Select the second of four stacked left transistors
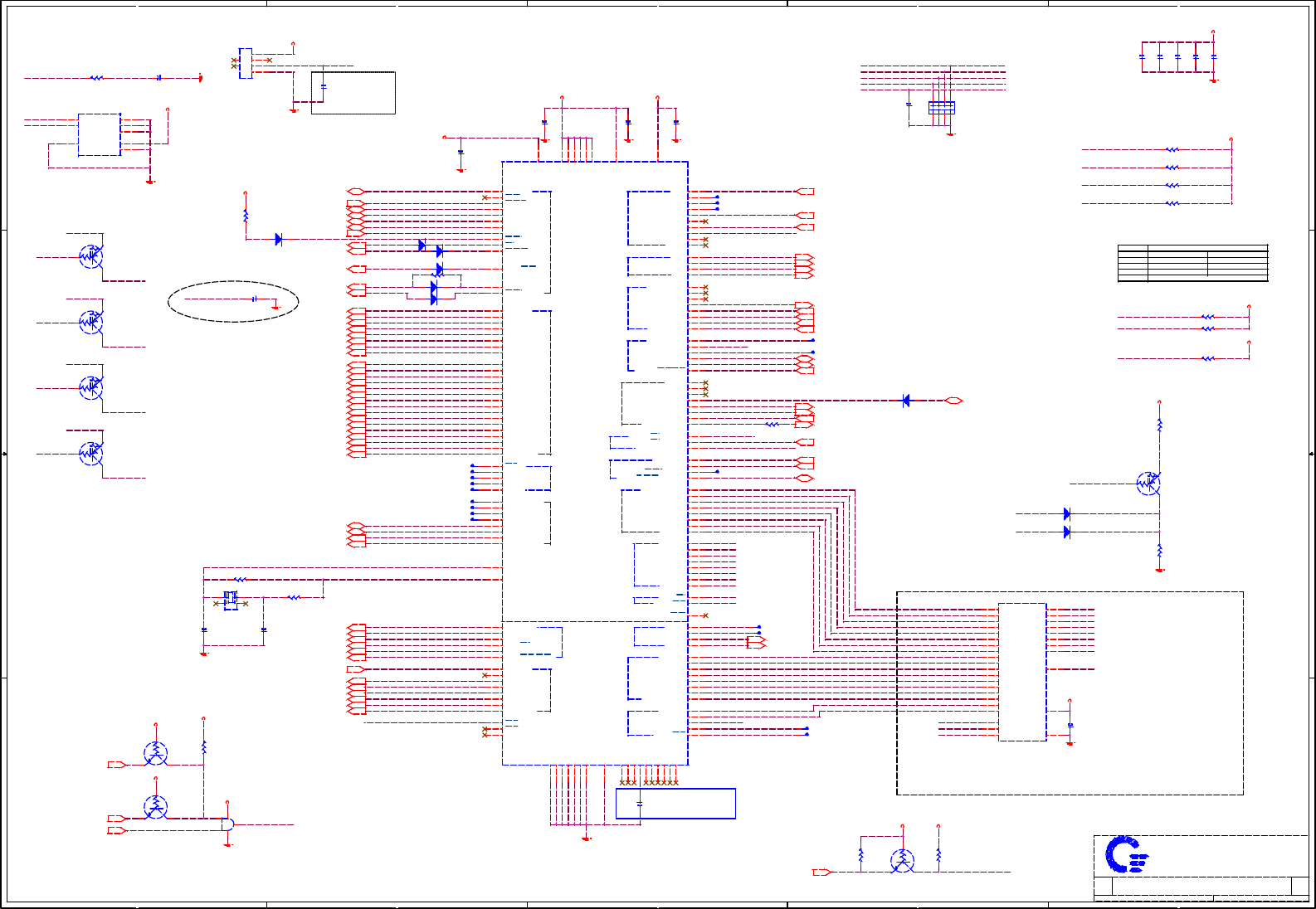1316x909 pixels. coord(91,323)
